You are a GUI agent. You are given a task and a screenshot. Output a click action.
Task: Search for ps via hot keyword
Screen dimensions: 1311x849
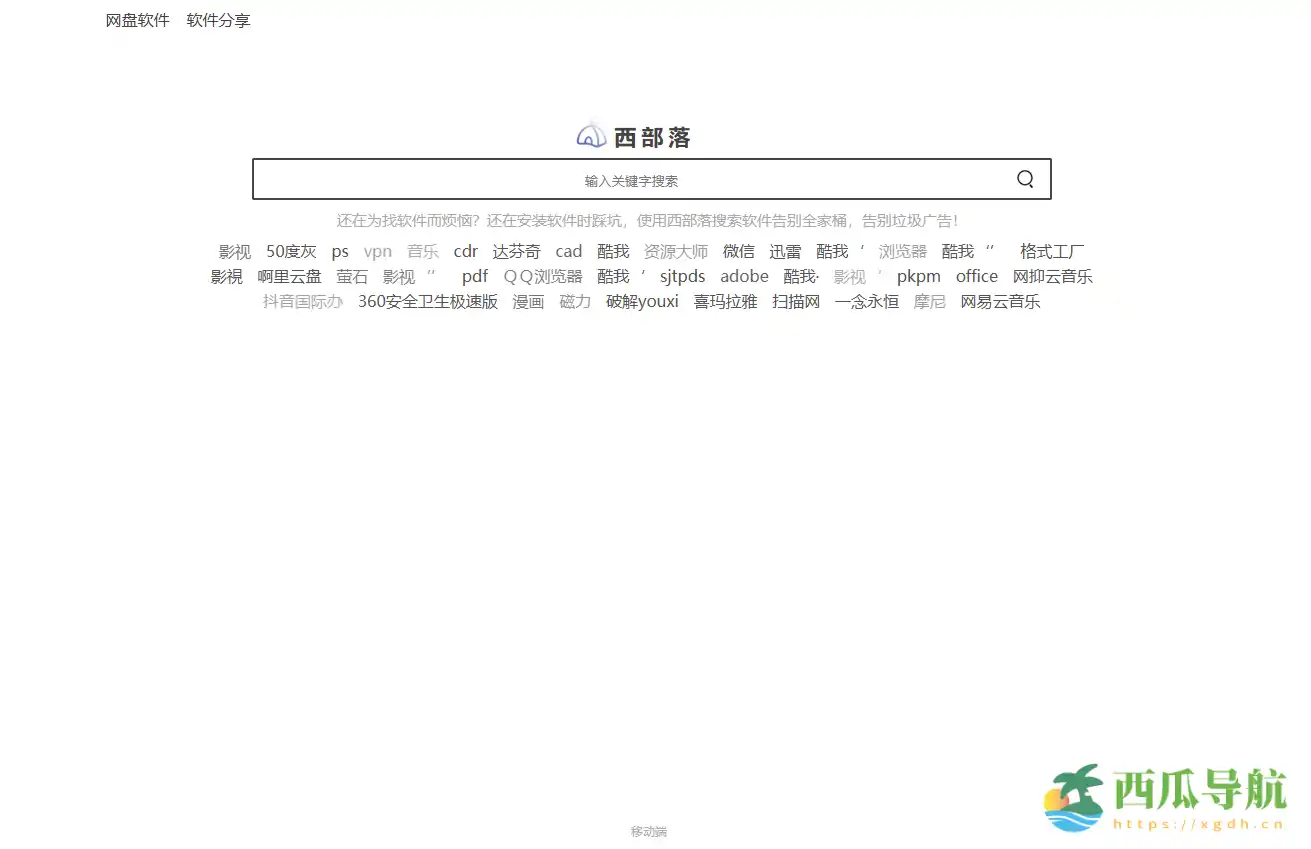tap(340, 251)
